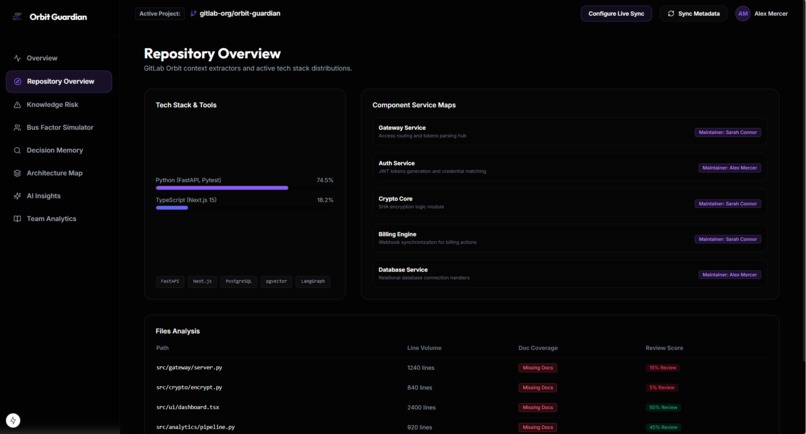Select the Database Service component title
The image size is (806, 434).
pyautogui.click(x=403, y=269)
